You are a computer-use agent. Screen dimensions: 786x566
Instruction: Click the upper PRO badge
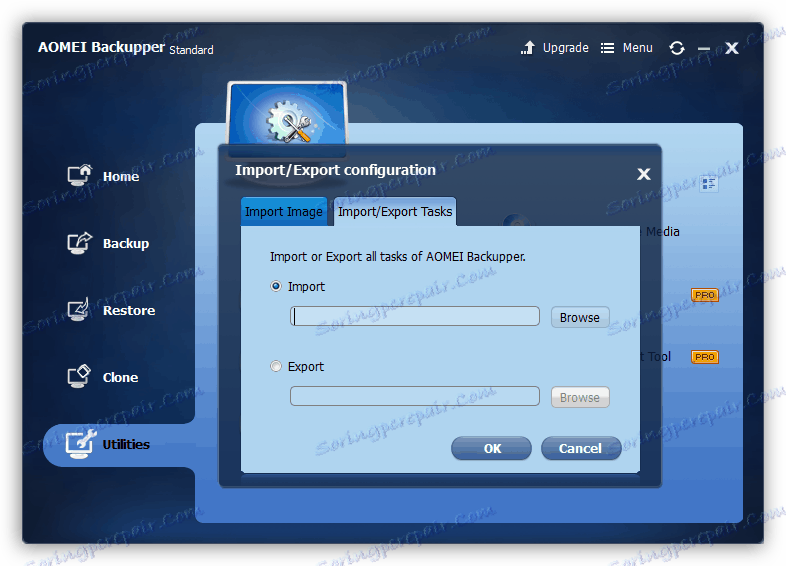coord(705,295)
